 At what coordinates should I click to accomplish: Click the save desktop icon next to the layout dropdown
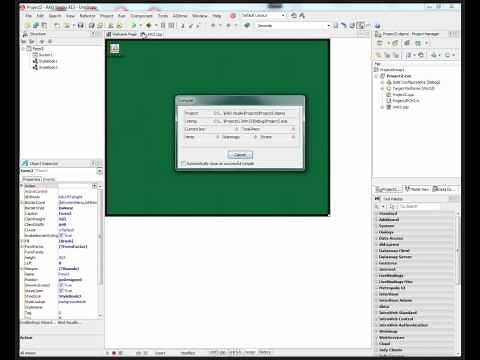pos(294,15)
